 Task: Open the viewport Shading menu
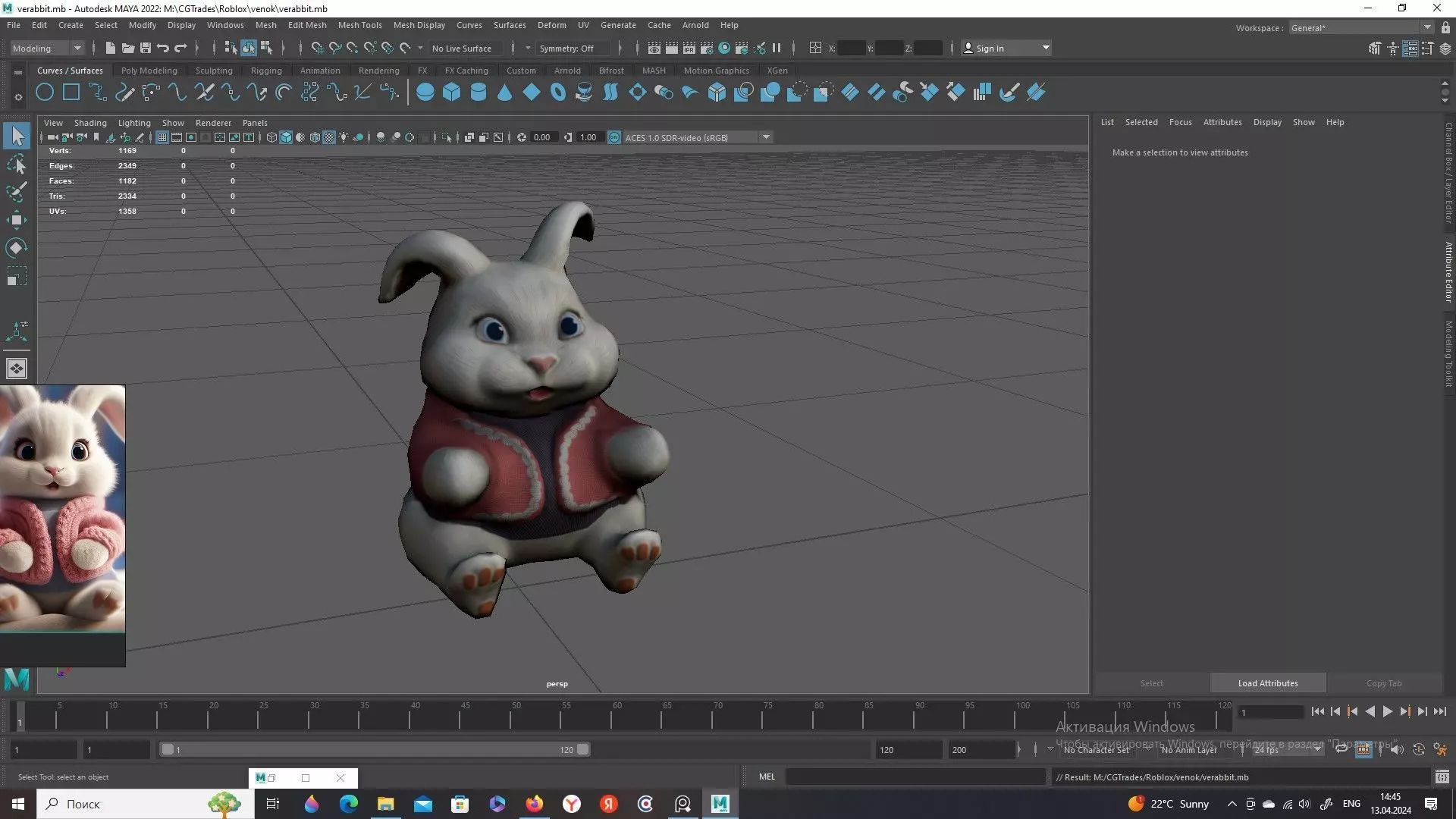click(x=90, y=123)
